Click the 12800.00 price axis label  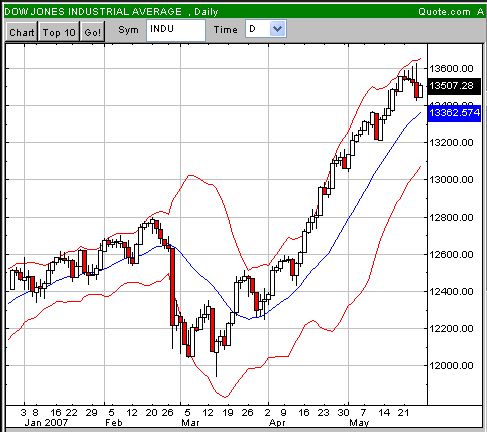(x=451, y=218)
